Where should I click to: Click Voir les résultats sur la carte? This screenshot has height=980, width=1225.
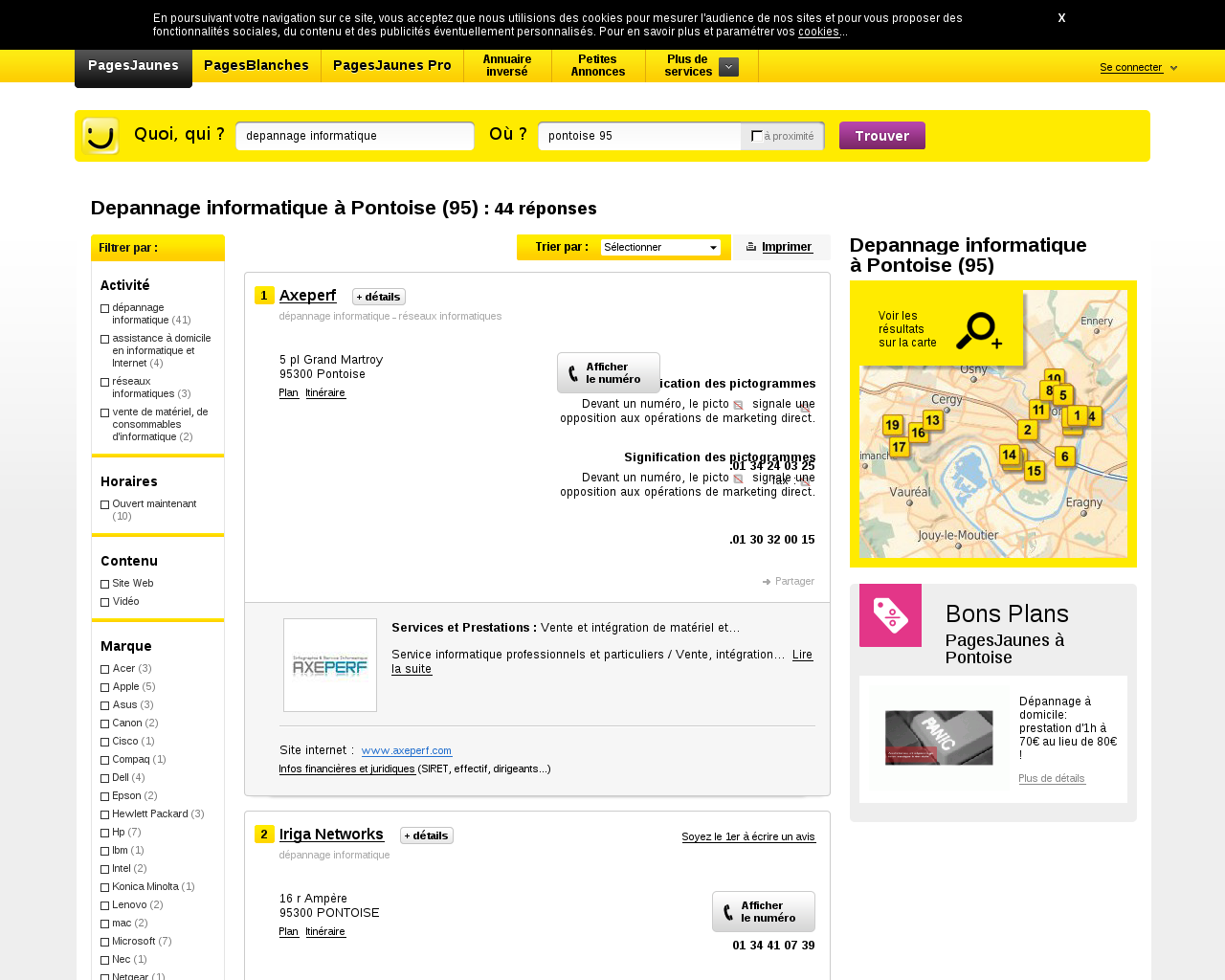907,329
